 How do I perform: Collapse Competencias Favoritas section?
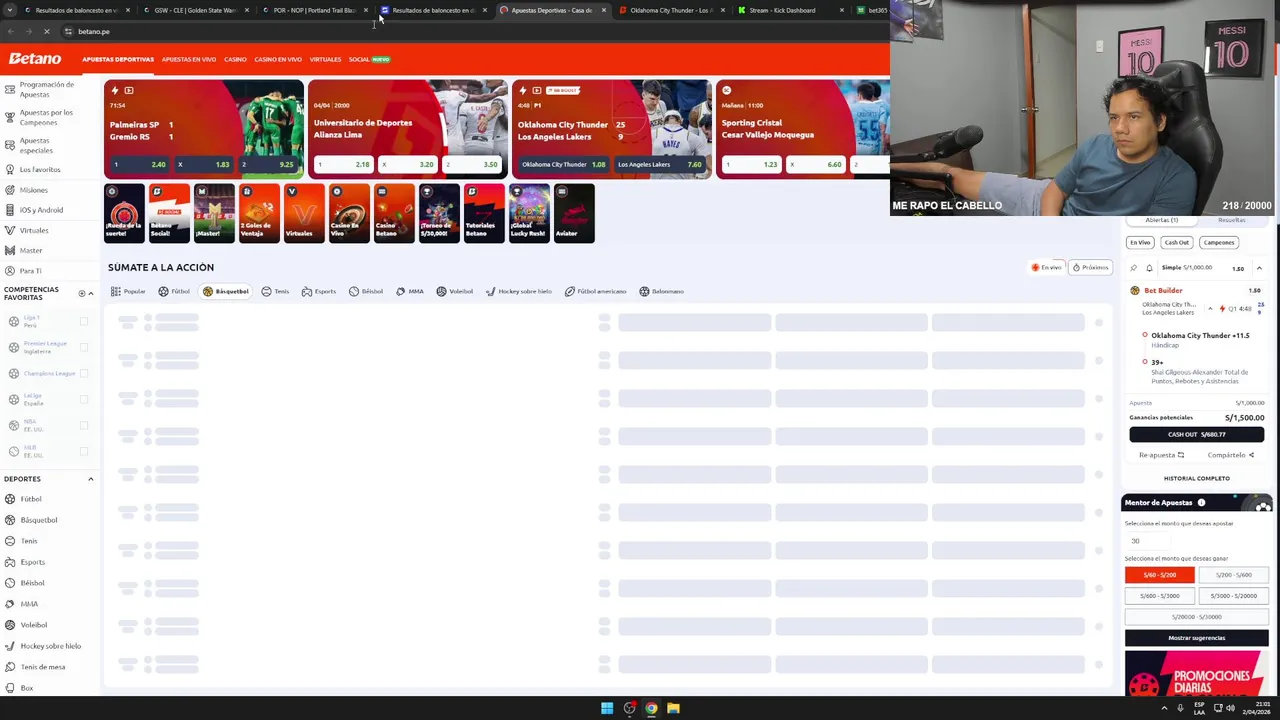[x=90, y=294]
